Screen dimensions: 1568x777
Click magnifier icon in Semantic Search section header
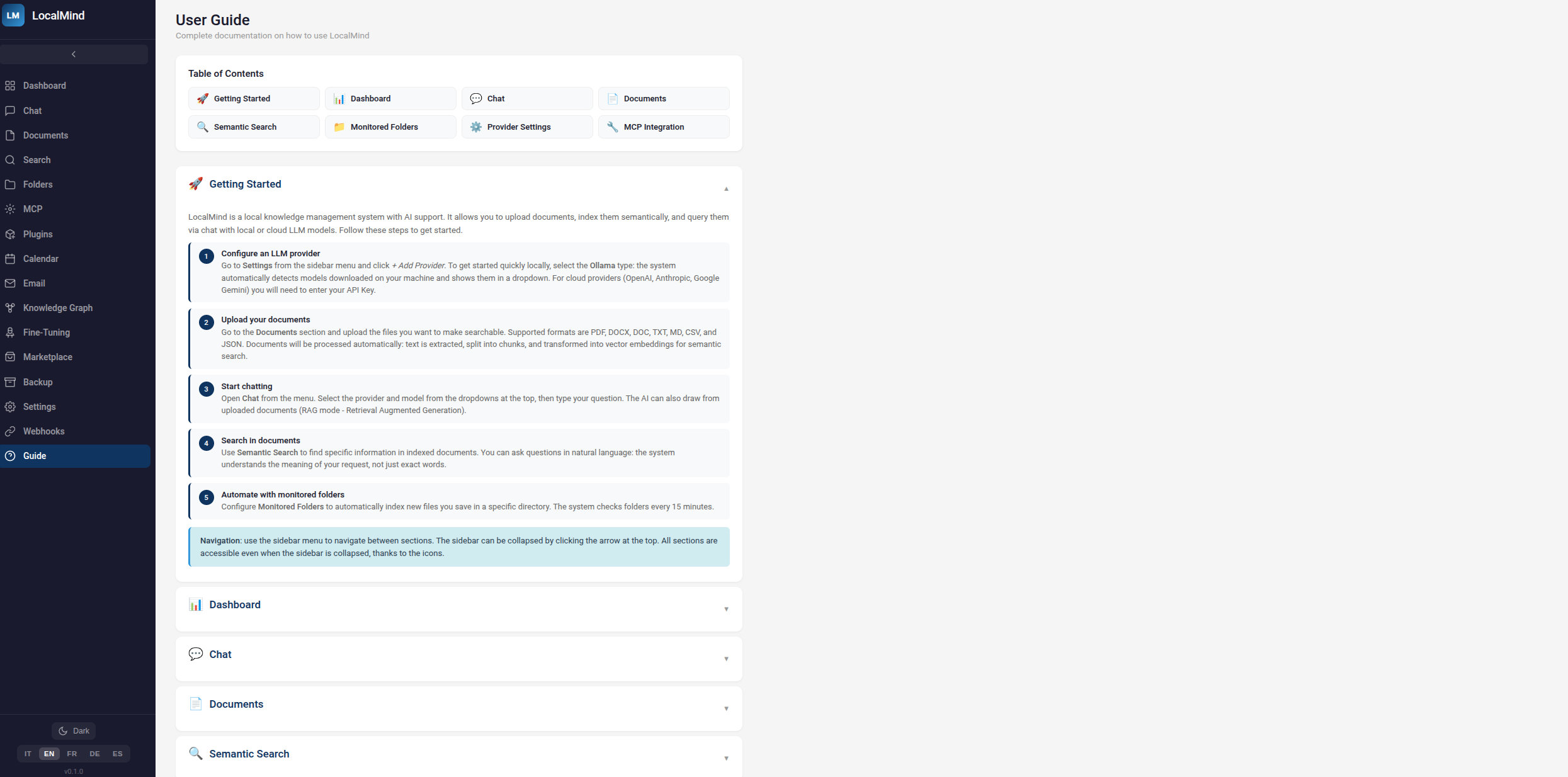pos(196,754)
